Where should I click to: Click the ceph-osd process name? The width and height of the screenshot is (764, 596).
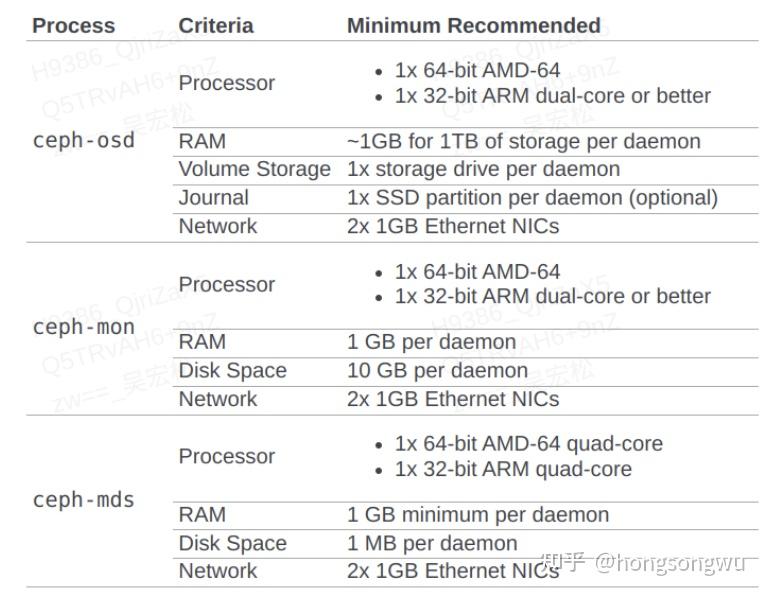pos(83,140)
